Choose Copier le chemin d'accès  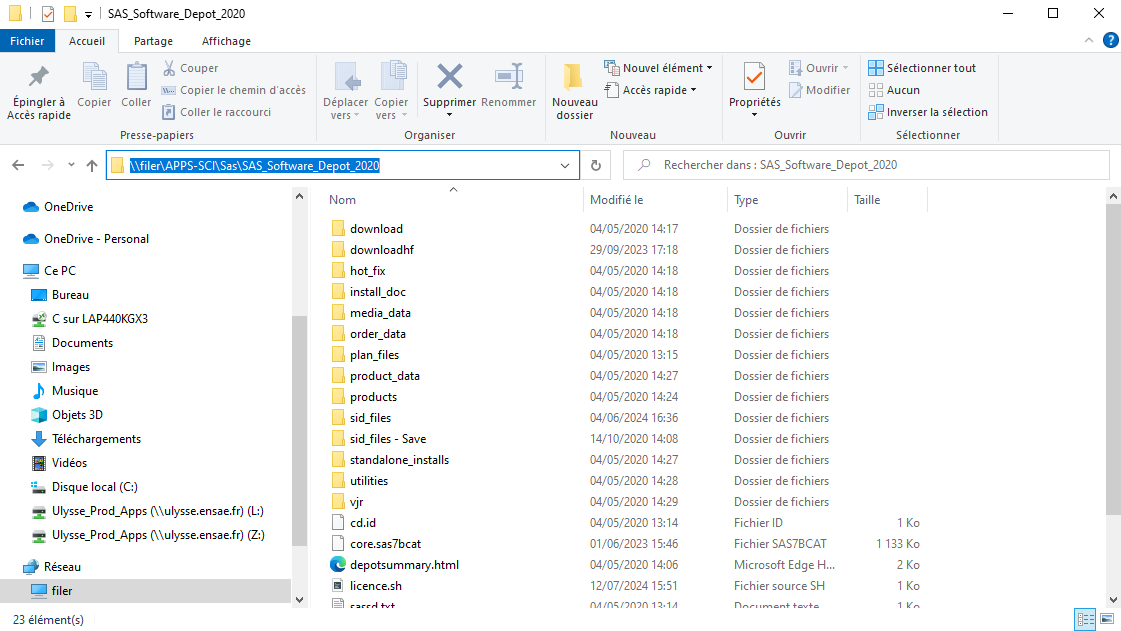[234, 90]
